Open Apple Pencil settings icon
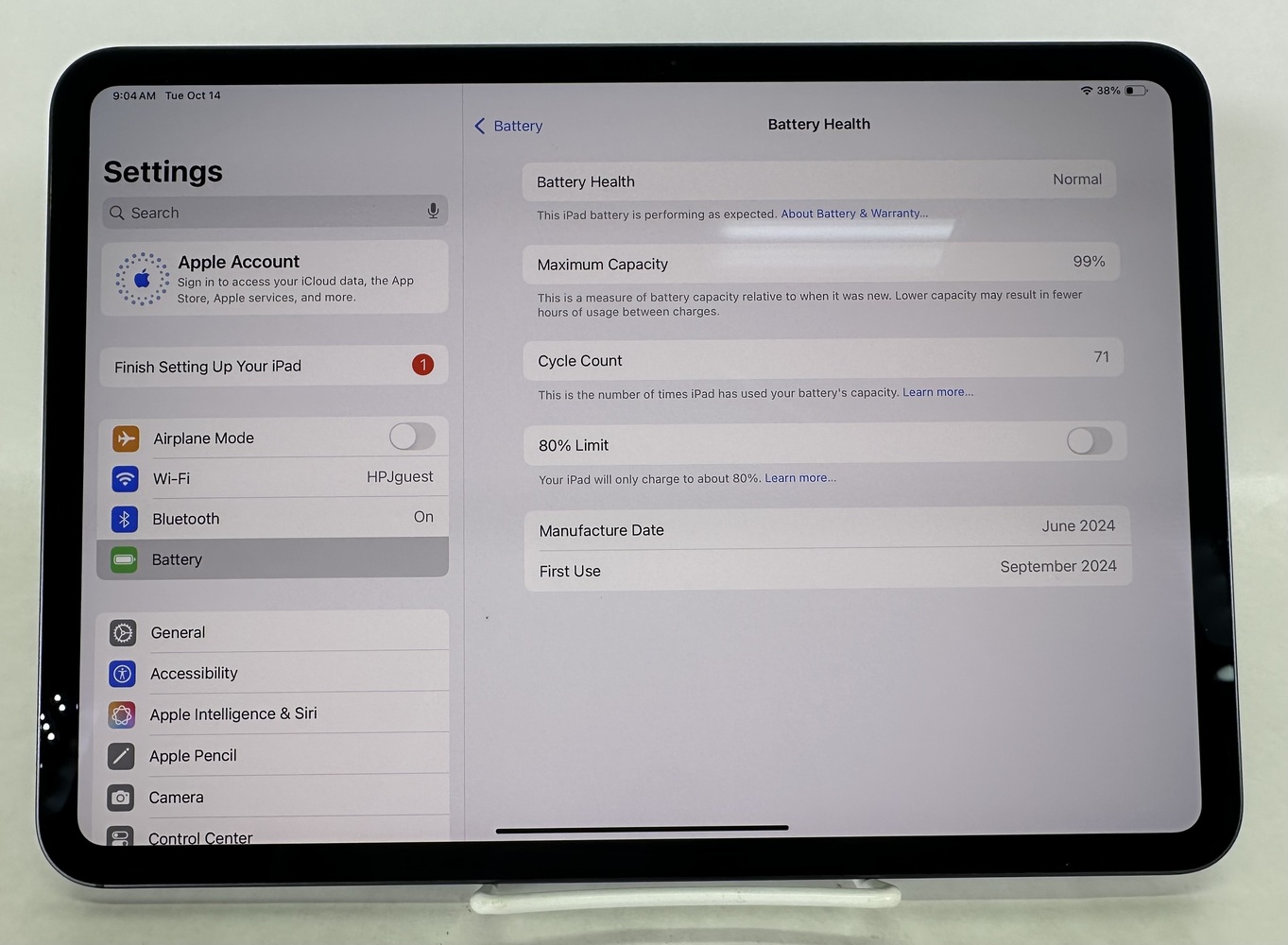The width and height of the screenshot is (1288, 945). [121, 756]
